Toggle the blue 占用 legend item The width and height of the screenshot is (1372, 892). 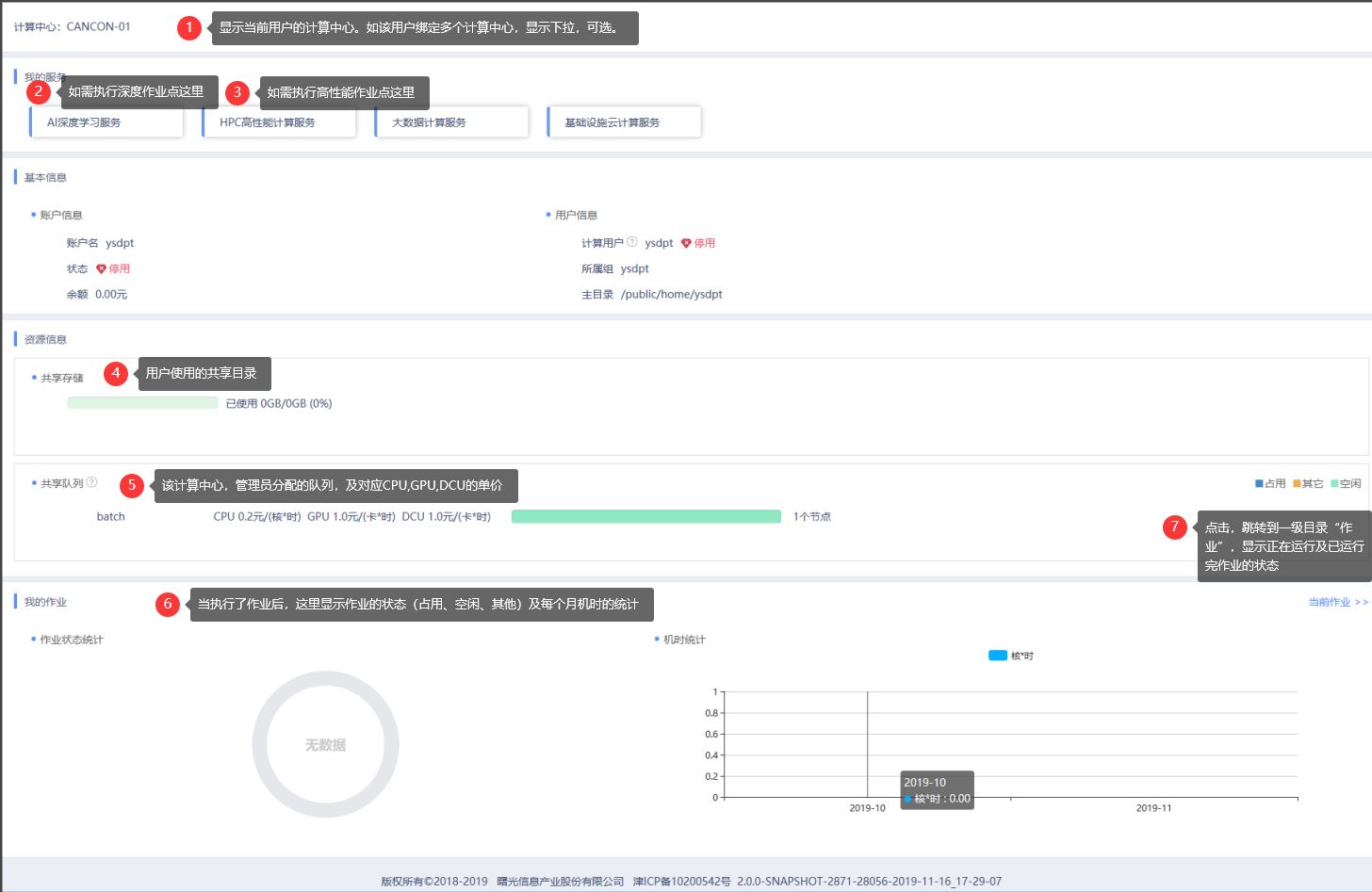pos(1269,483)
